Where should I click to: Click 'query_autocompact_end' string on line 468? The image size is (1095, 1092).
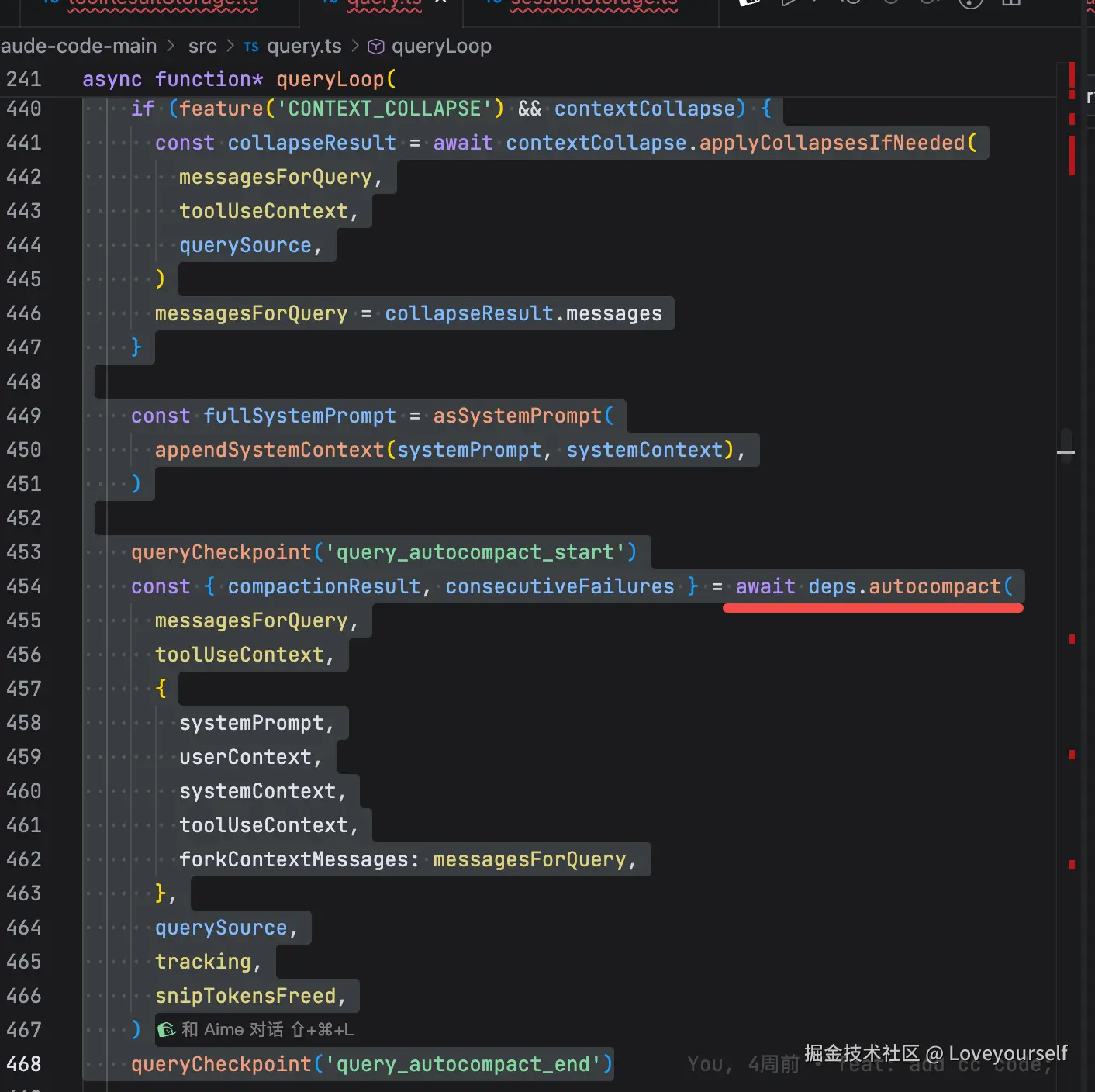click(x=463, y=1064)
